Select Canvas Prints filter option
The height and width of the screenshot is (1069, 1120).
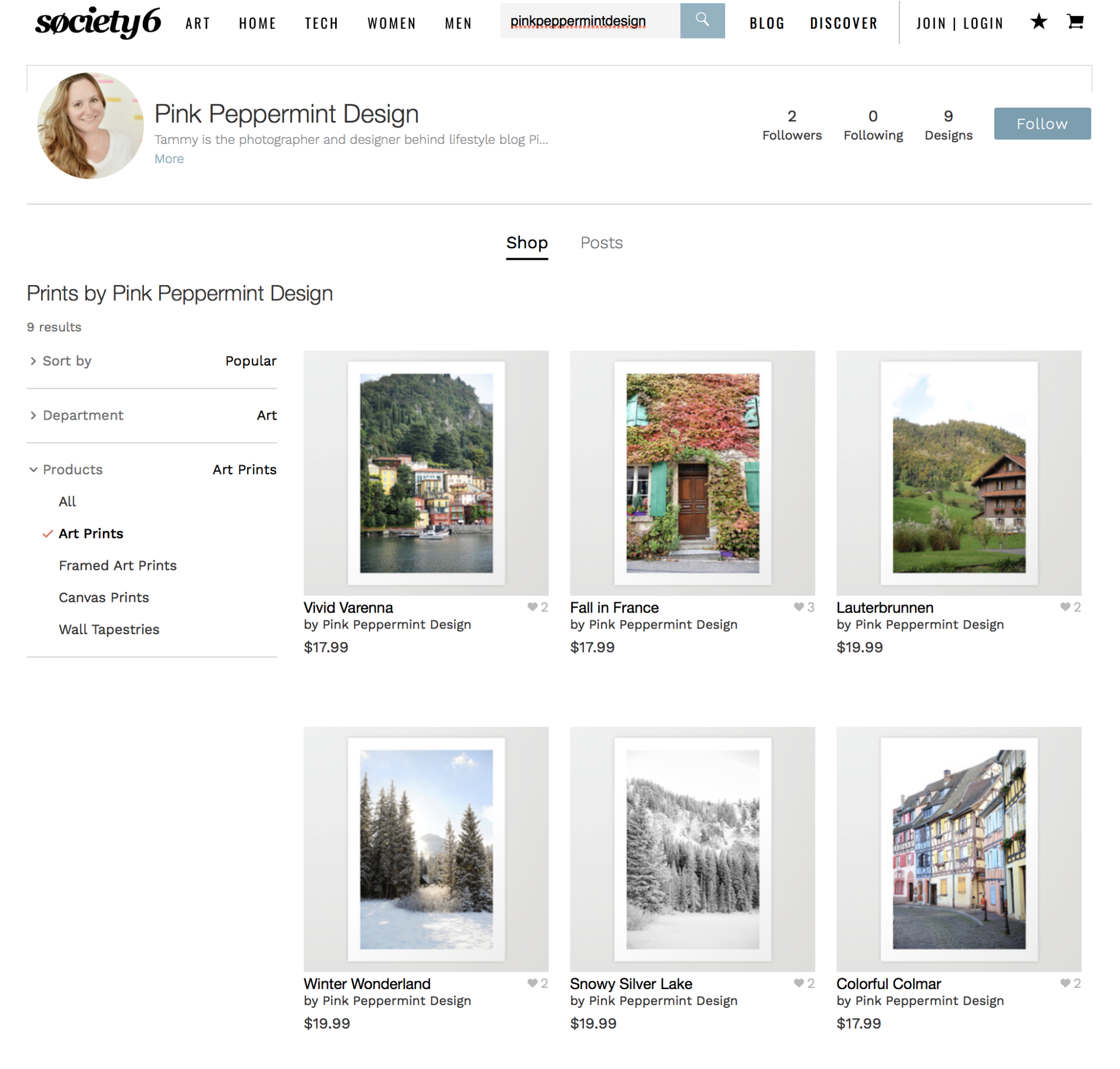[104, 597]
